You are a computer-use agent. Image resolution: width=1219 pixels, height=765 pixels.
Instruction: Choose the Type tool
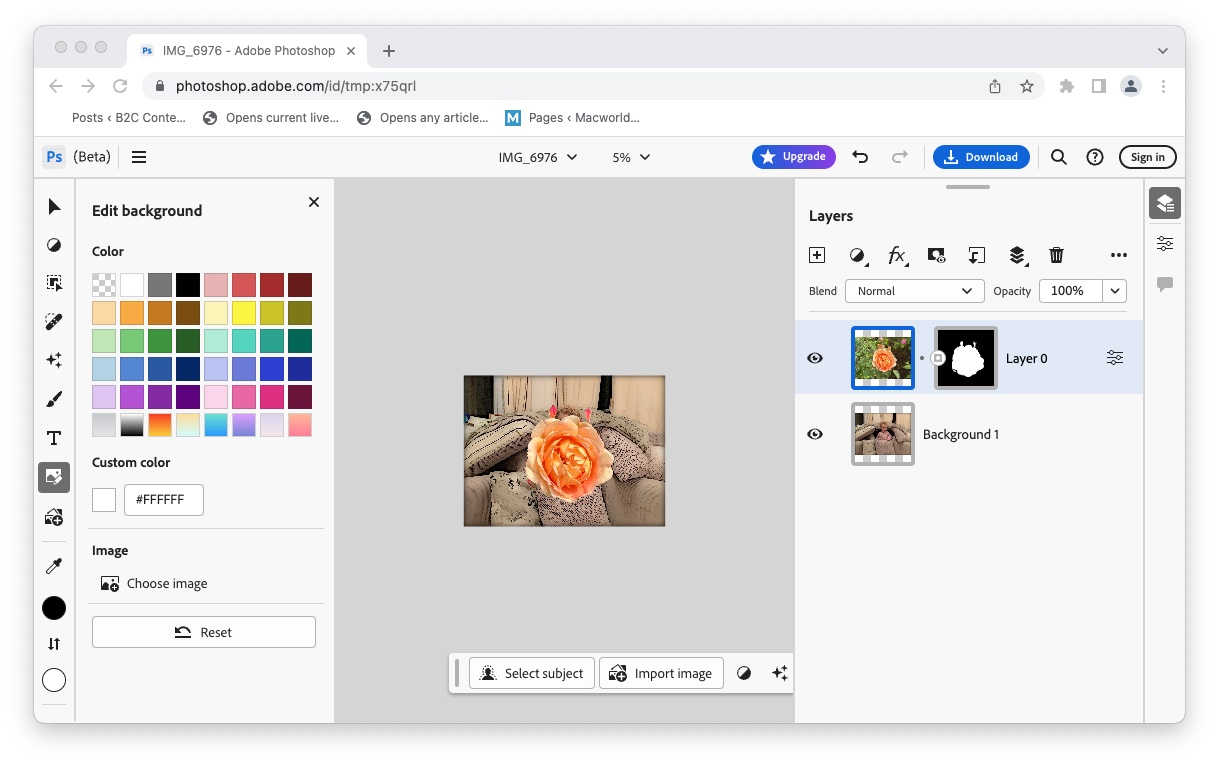click(x=54, y=437)
